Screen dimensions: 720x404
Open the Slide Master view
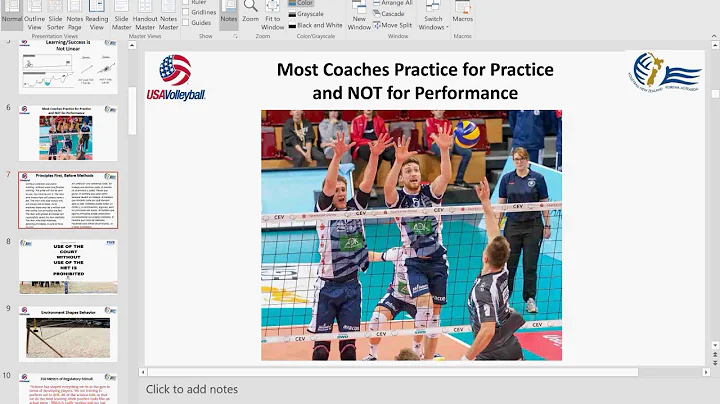(121, 15)
